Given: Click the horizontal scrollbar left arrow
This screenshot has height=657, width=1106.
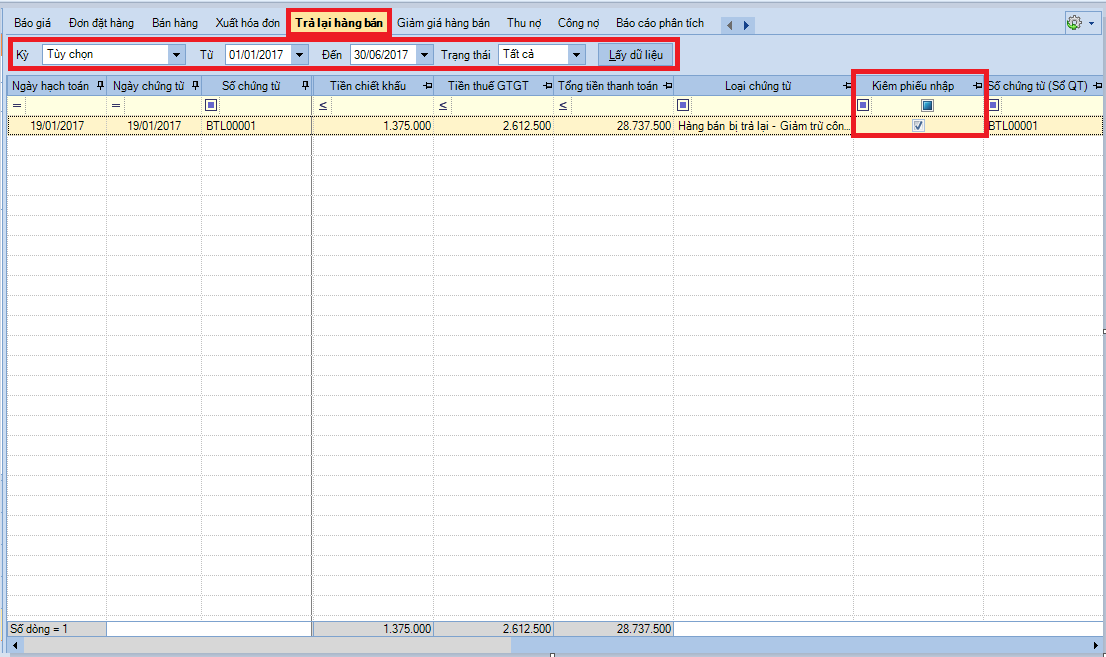Looking at the screenshot, I should coord(15,645).
